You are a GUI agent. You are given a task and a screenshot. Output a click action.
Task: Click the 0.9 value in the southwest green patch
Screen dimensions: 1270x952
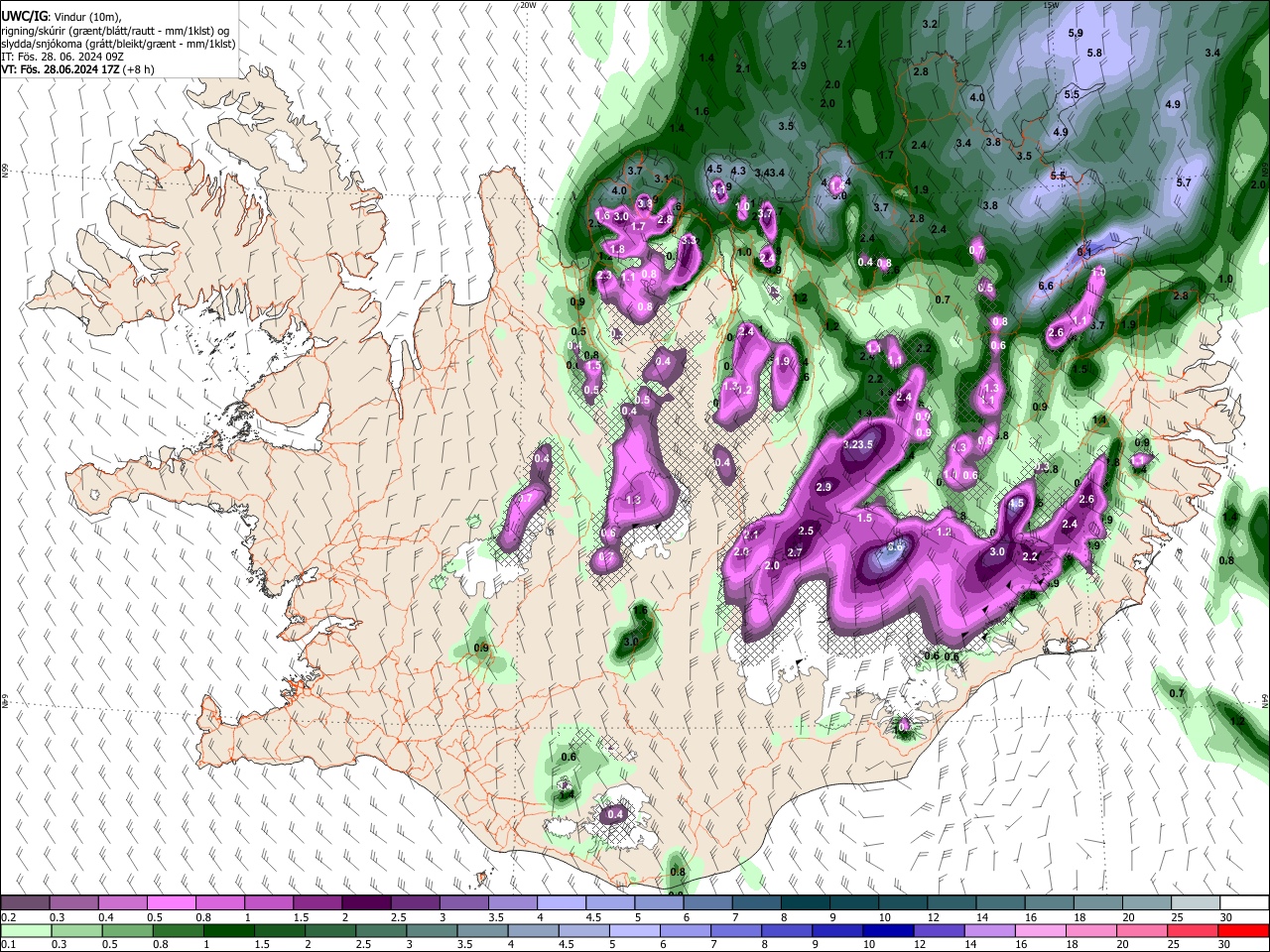pos(482,648)
